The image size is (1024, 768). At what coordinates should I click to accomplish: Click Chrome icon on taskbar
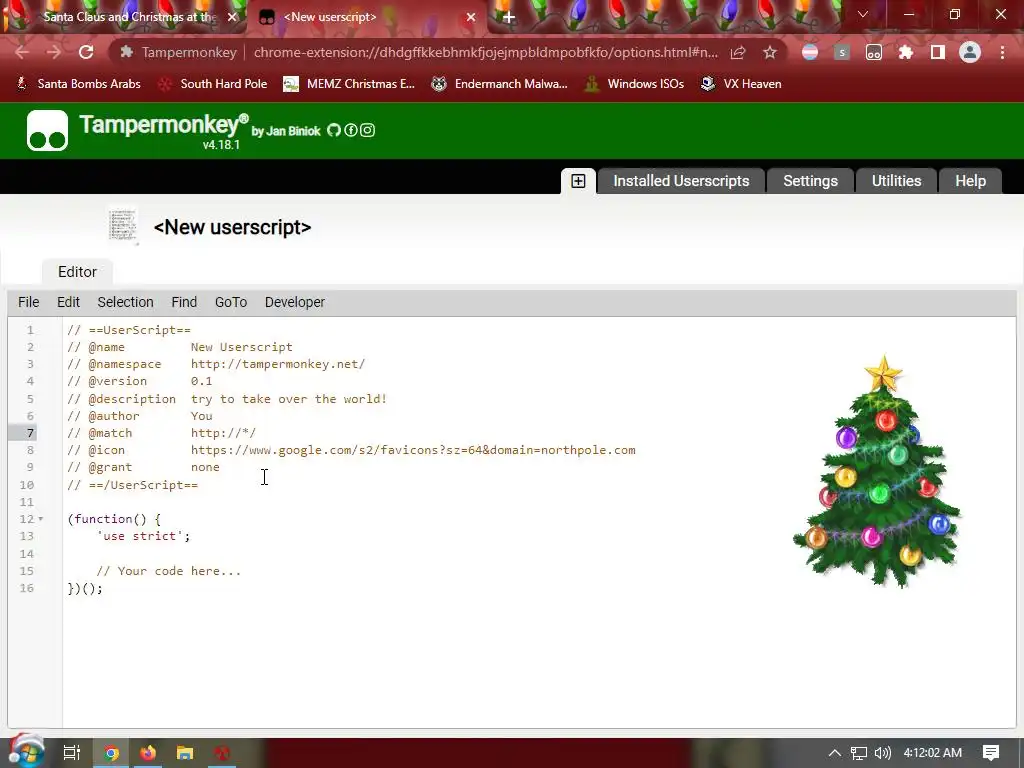coord(112,753)
